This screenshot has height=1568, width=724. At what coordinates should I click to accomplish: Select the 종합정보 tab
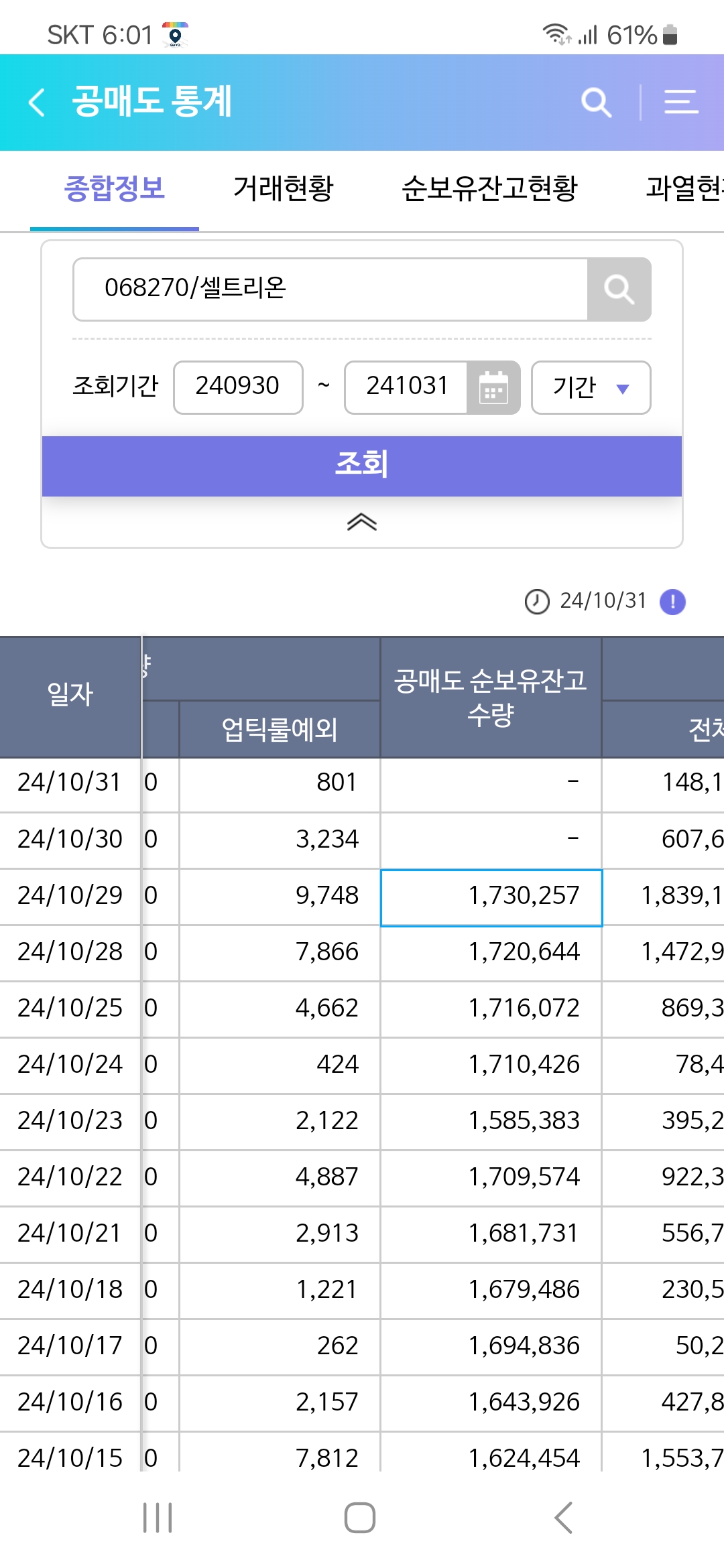pyautogui.click(x=115, y=188)
